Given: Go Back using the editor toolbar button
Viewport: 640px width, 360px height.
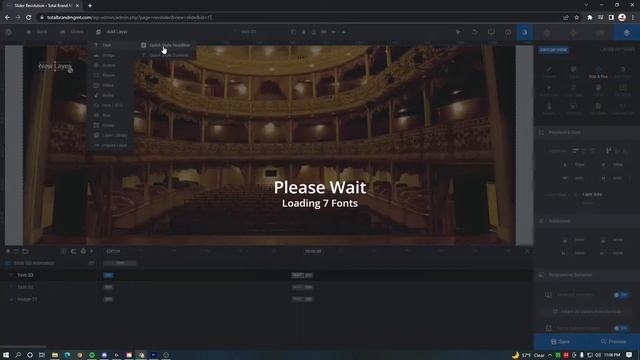Looking at the screenshot, I should [37, 32].
